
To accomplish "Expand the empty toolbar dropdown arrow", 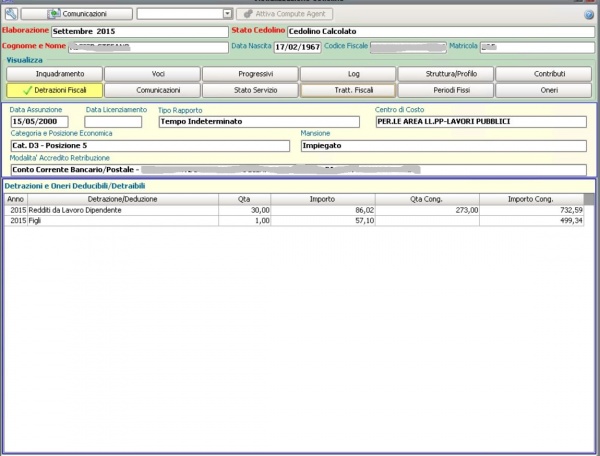I will click(x=227, y=14).
